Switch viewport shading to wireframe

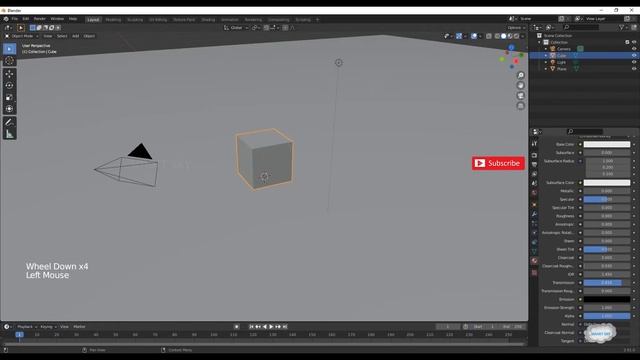pyautogui.click(x=497, y=36)
